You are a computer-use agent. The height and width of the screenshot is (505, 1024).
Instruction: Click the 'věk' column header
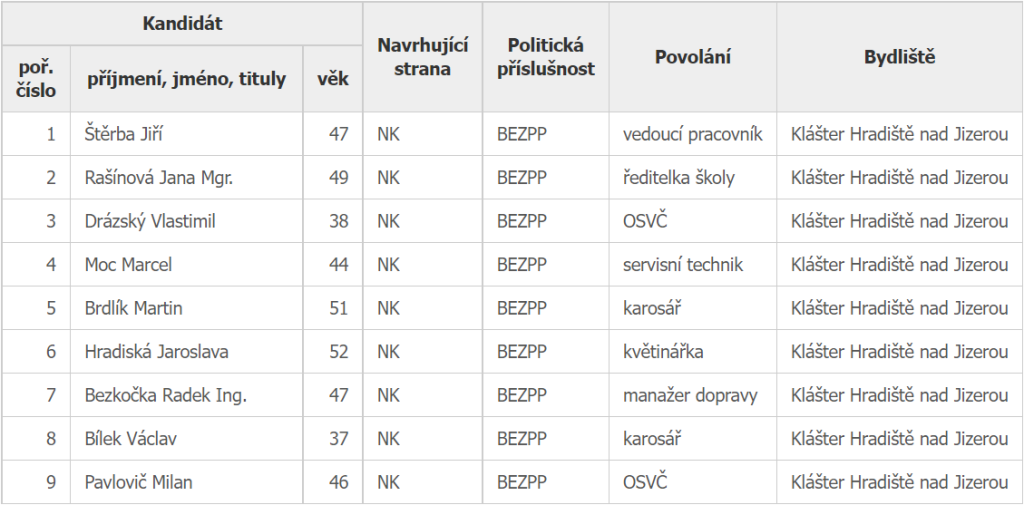pos(332,79)
